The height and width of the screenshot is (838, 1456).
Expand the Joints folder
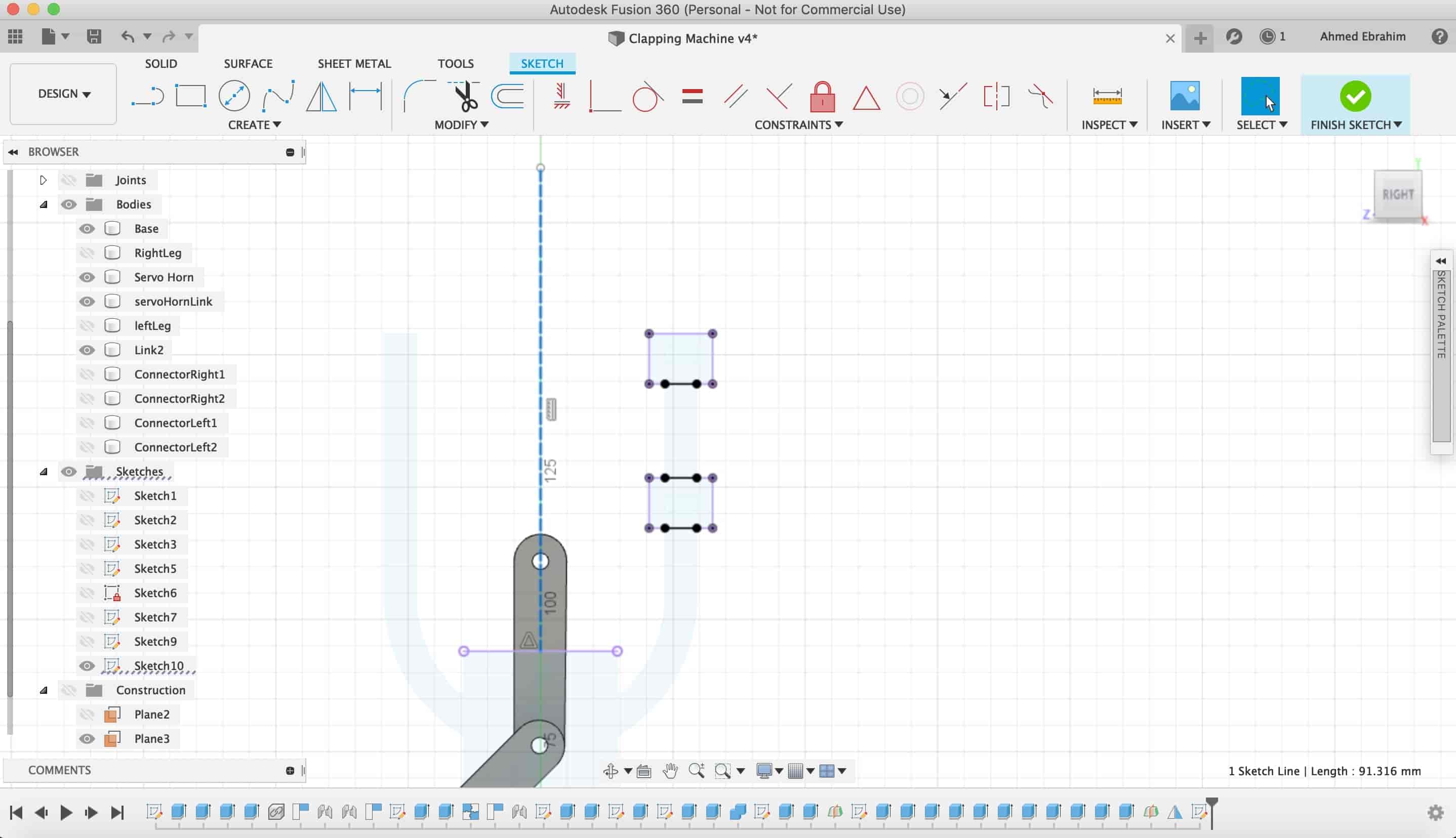[43, 180]
